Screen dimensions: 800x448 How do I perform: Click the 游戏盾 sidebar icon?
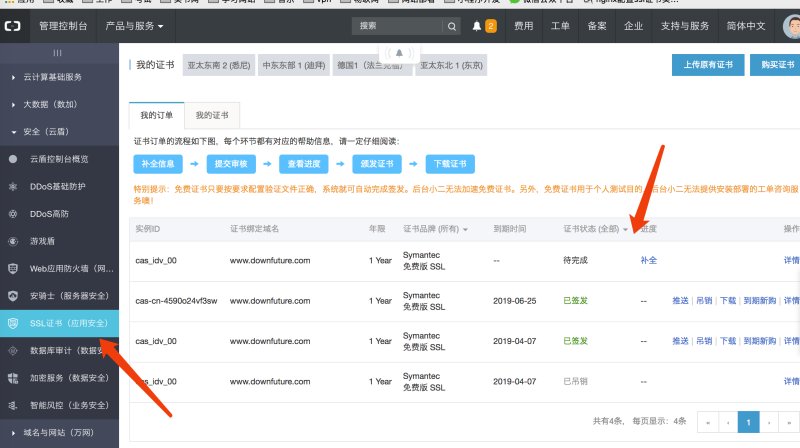pos(13,241)
